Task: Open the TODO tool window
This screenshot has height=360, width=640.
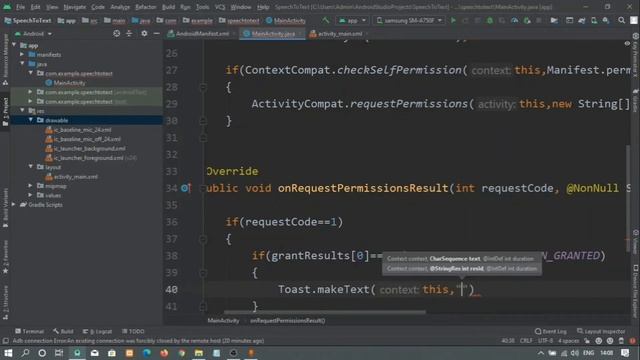Action: [133, 331]
